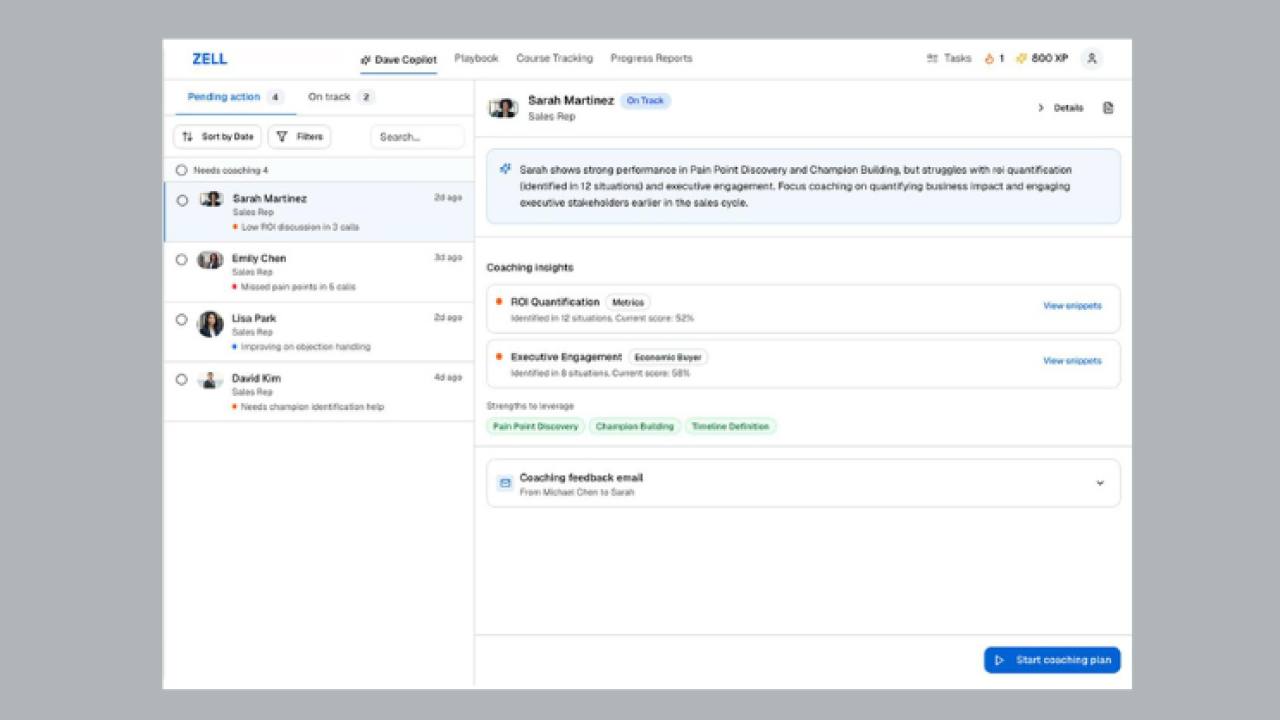This screenshot has height=720, width=1280.
Task: Open the user profile icon
Action: [x=1092, y=59]
